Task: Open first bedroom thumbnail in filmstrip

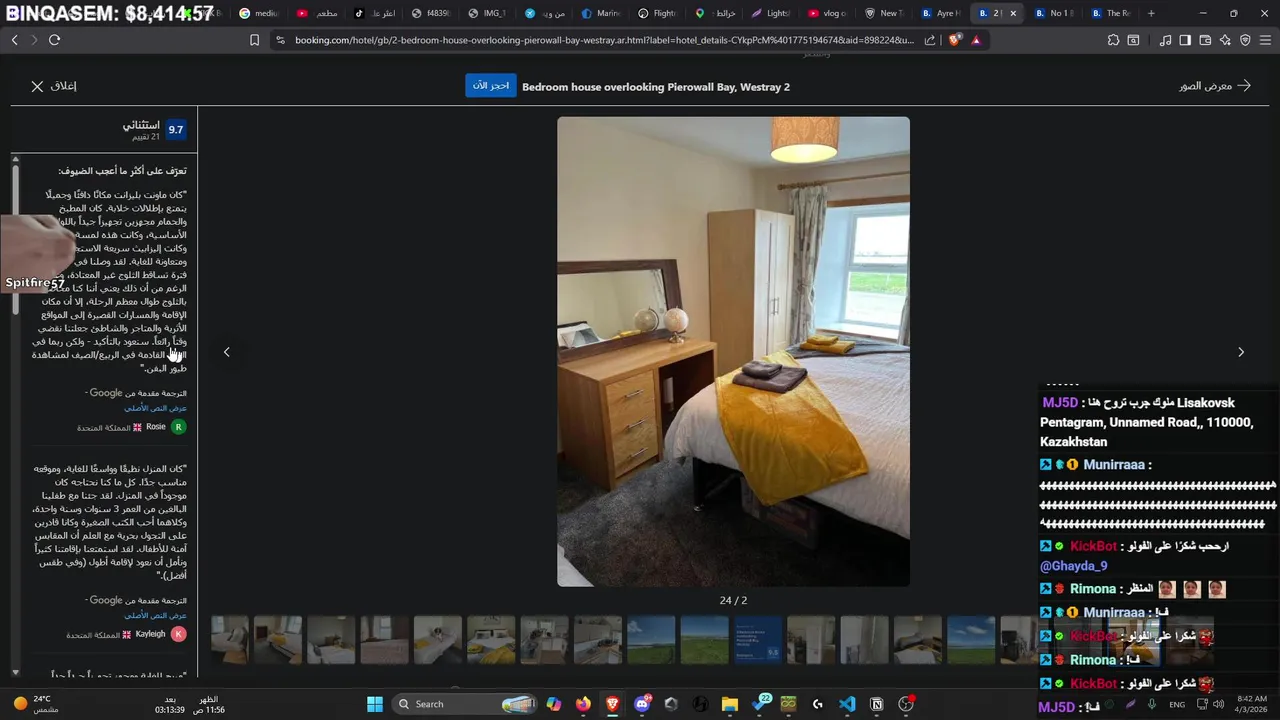Action: (x=230, y=640)
